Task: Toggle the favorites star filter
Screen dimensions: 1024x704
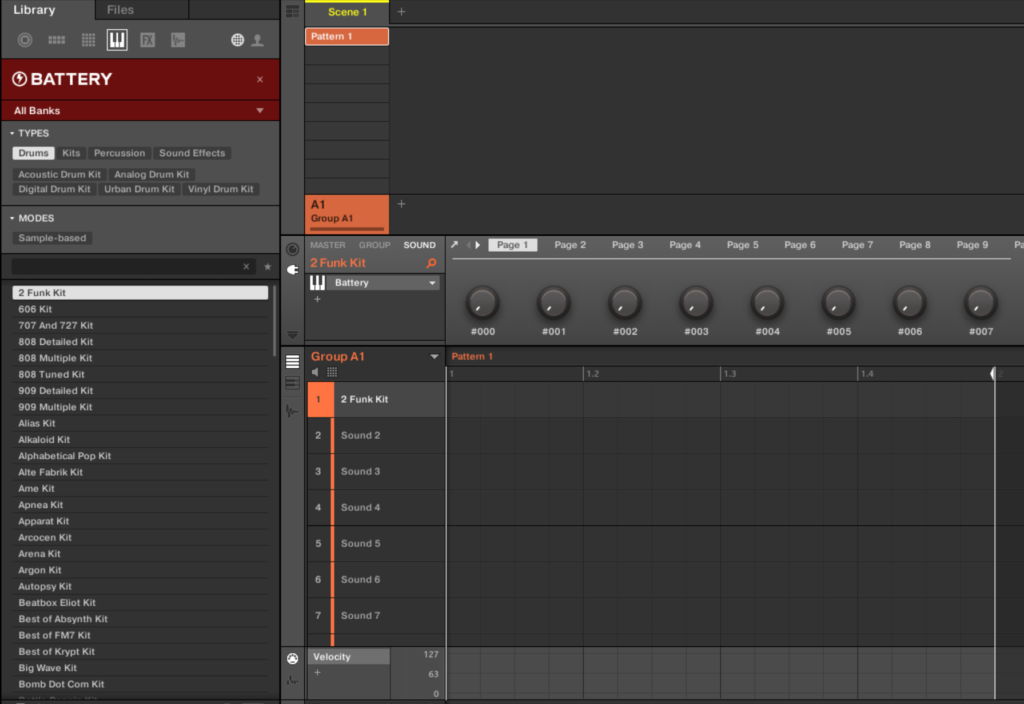Action: [x=267, y=267]
